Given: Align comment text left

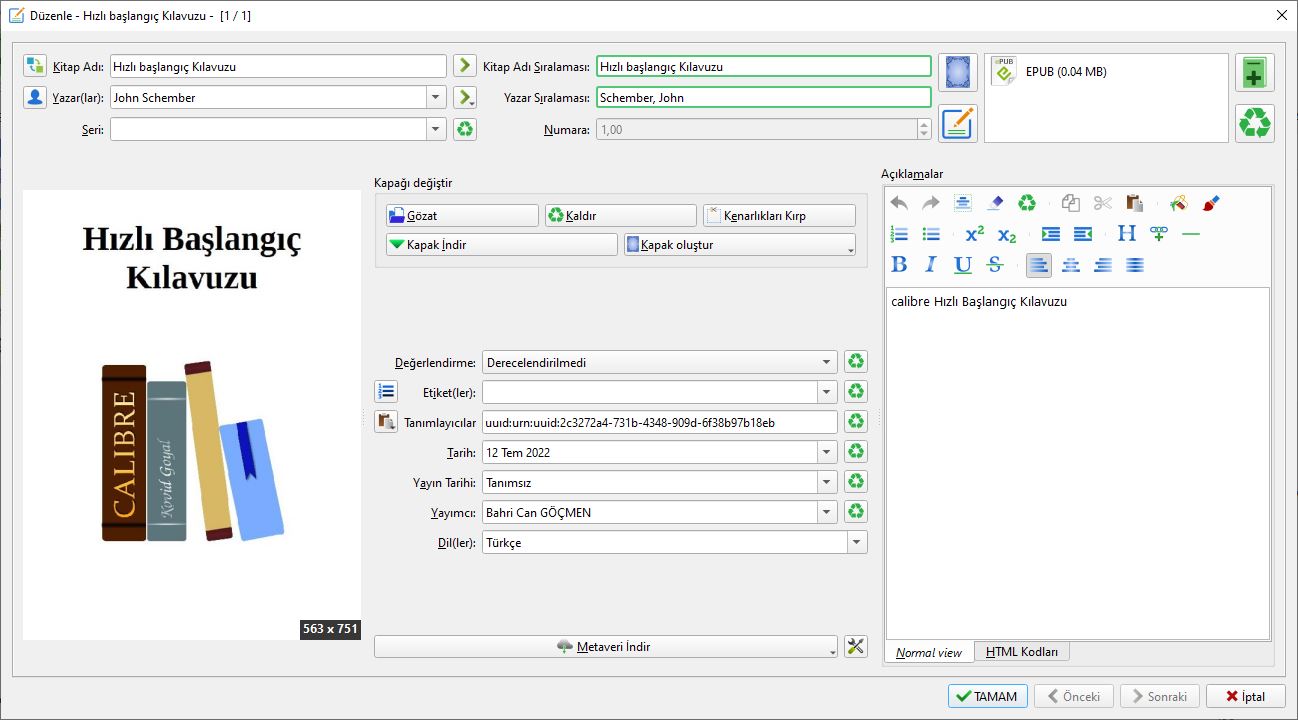Looking at the screenshot, I should [1038, 265].
